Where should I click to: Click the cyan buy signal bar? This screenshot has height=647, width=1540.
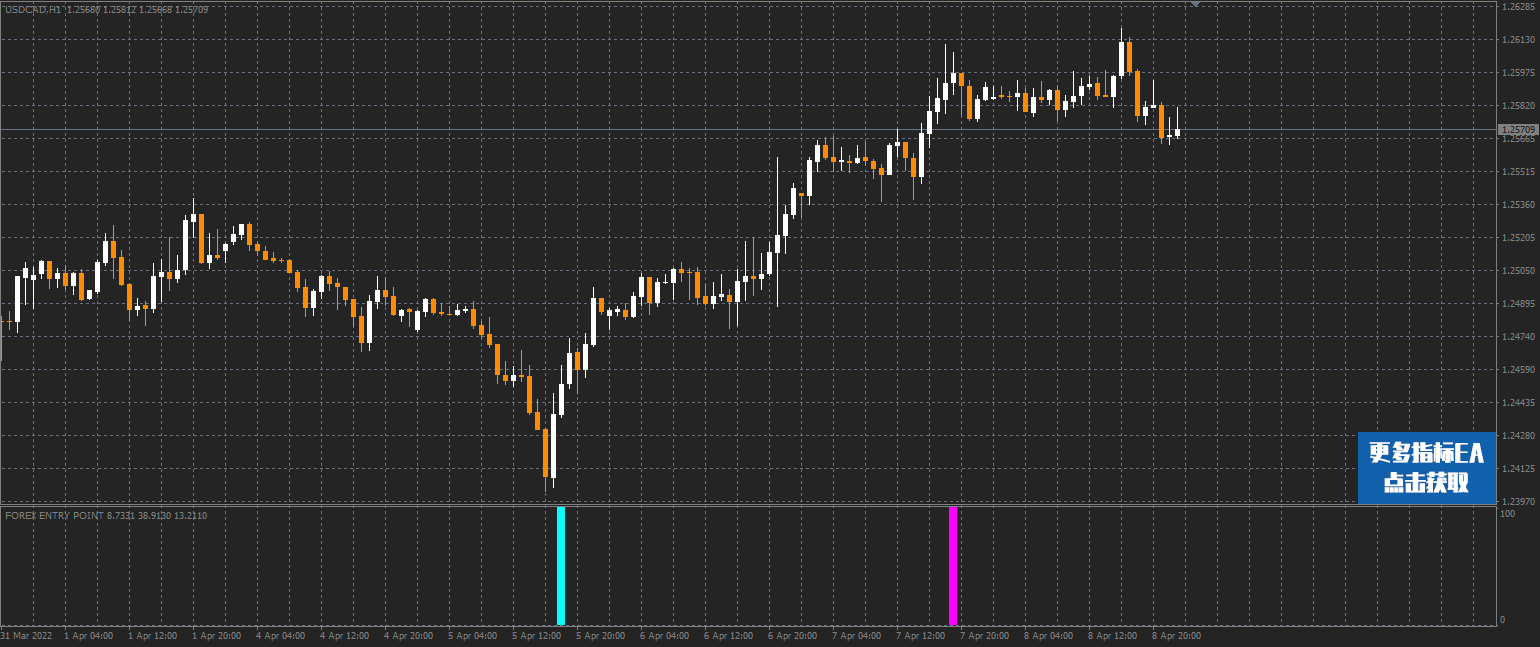(x=561, y=565)
